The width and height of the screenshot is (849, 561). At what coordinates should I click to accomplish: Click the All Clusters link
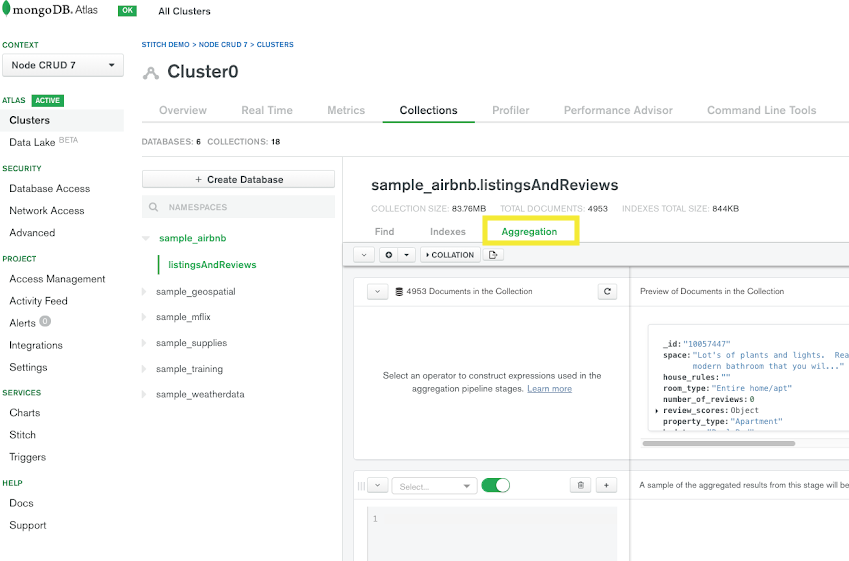pos(184,11)
